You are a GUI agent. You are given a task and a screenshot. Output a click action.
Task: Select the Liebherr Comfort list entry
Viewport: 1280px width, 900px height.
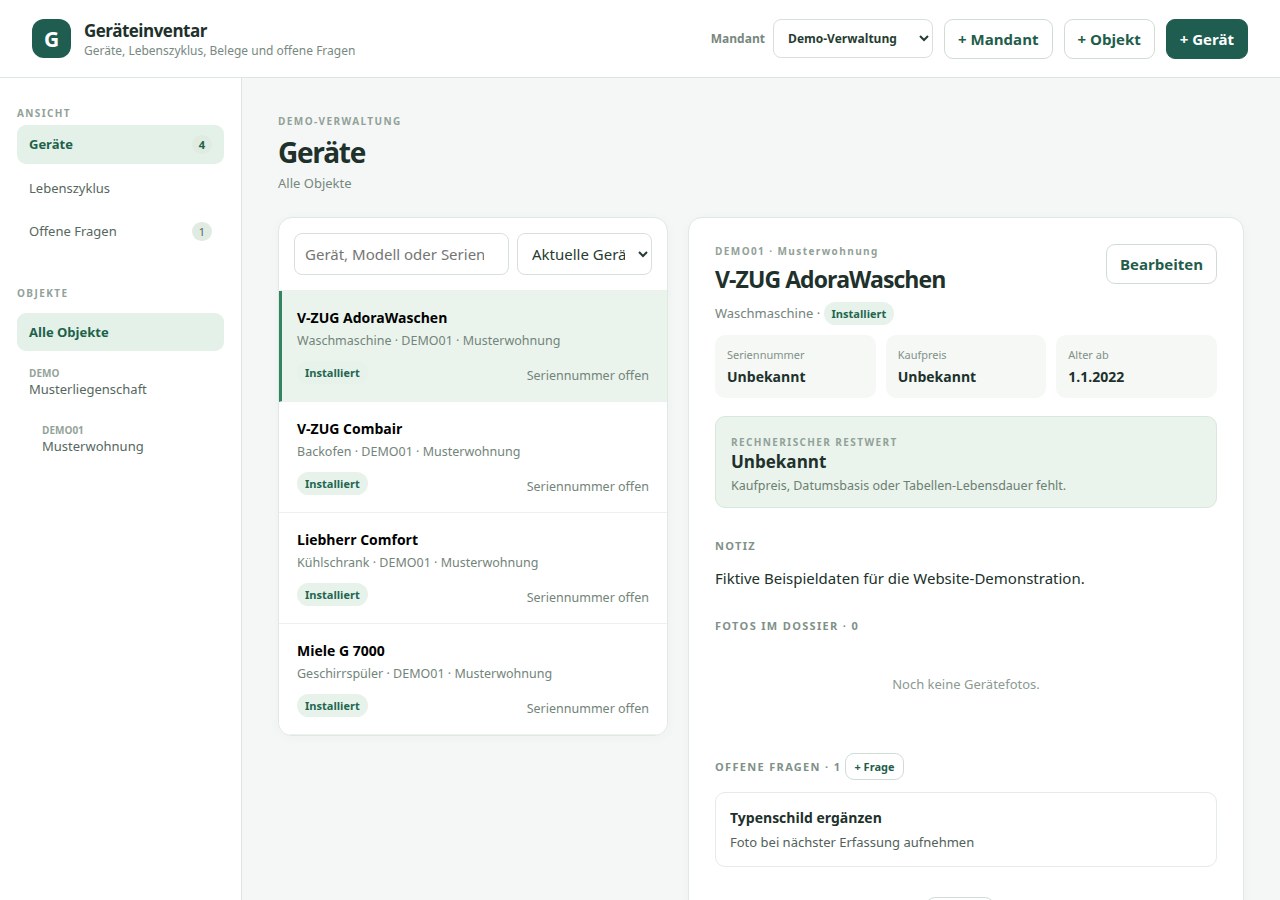point(473,568)
